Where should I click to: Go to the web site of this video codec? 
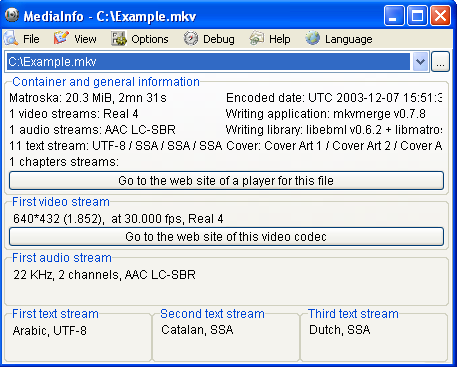226,237
